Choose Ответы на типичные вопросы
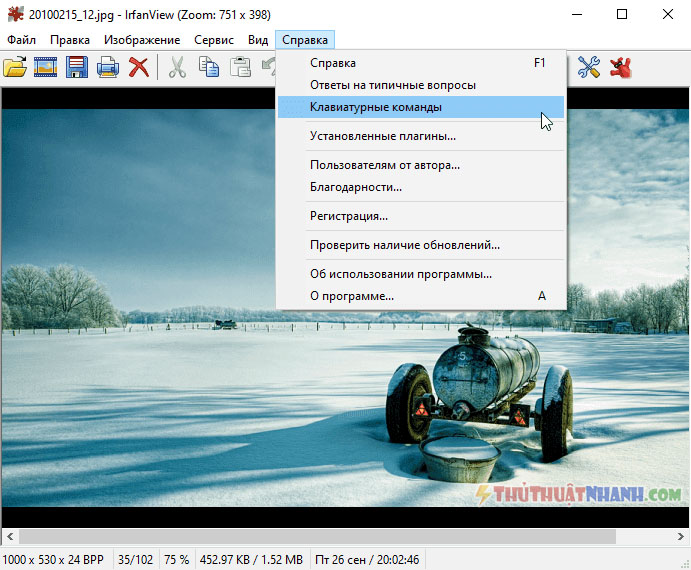This screenshot has width=691, height=570. point(421,85)
